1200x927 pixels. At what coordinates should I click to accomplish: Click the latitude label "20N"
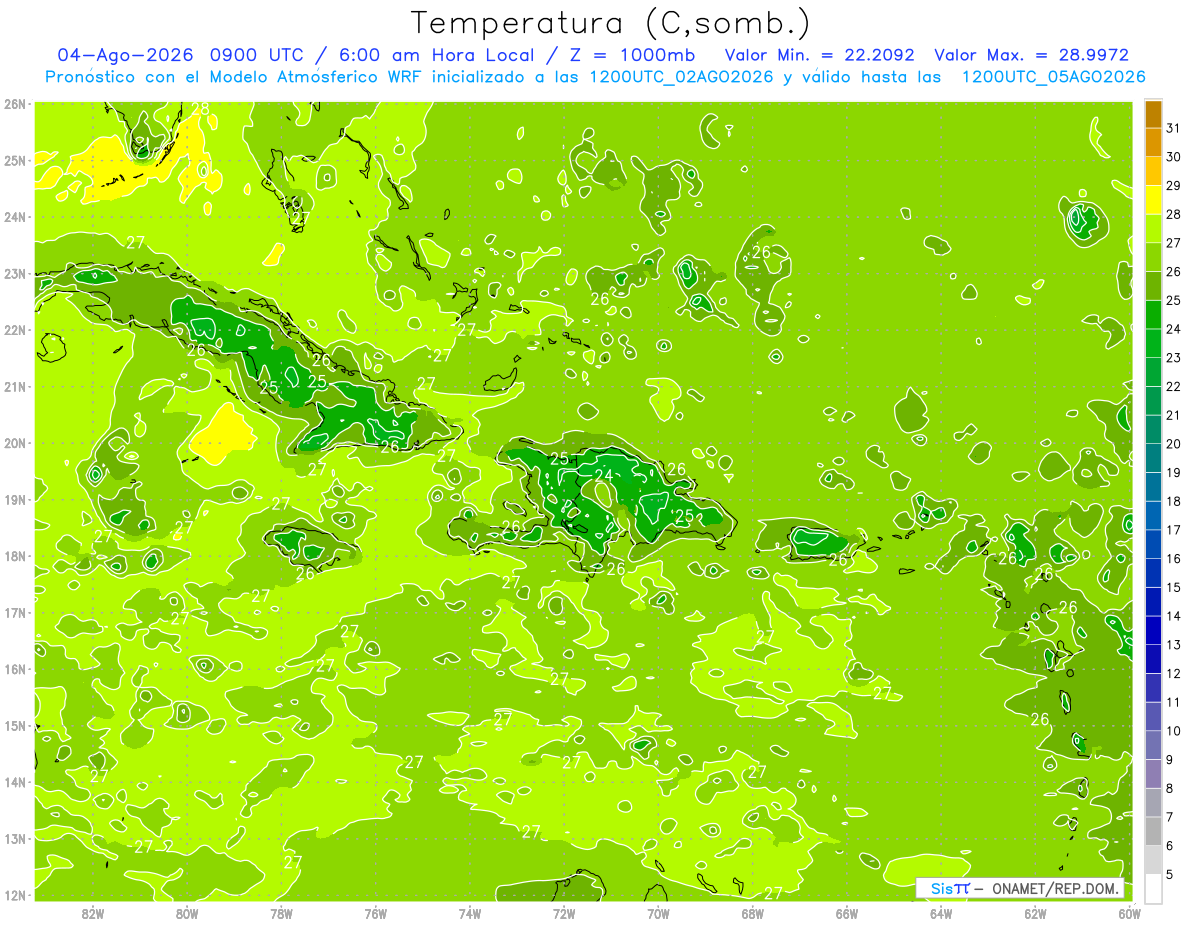16,443
